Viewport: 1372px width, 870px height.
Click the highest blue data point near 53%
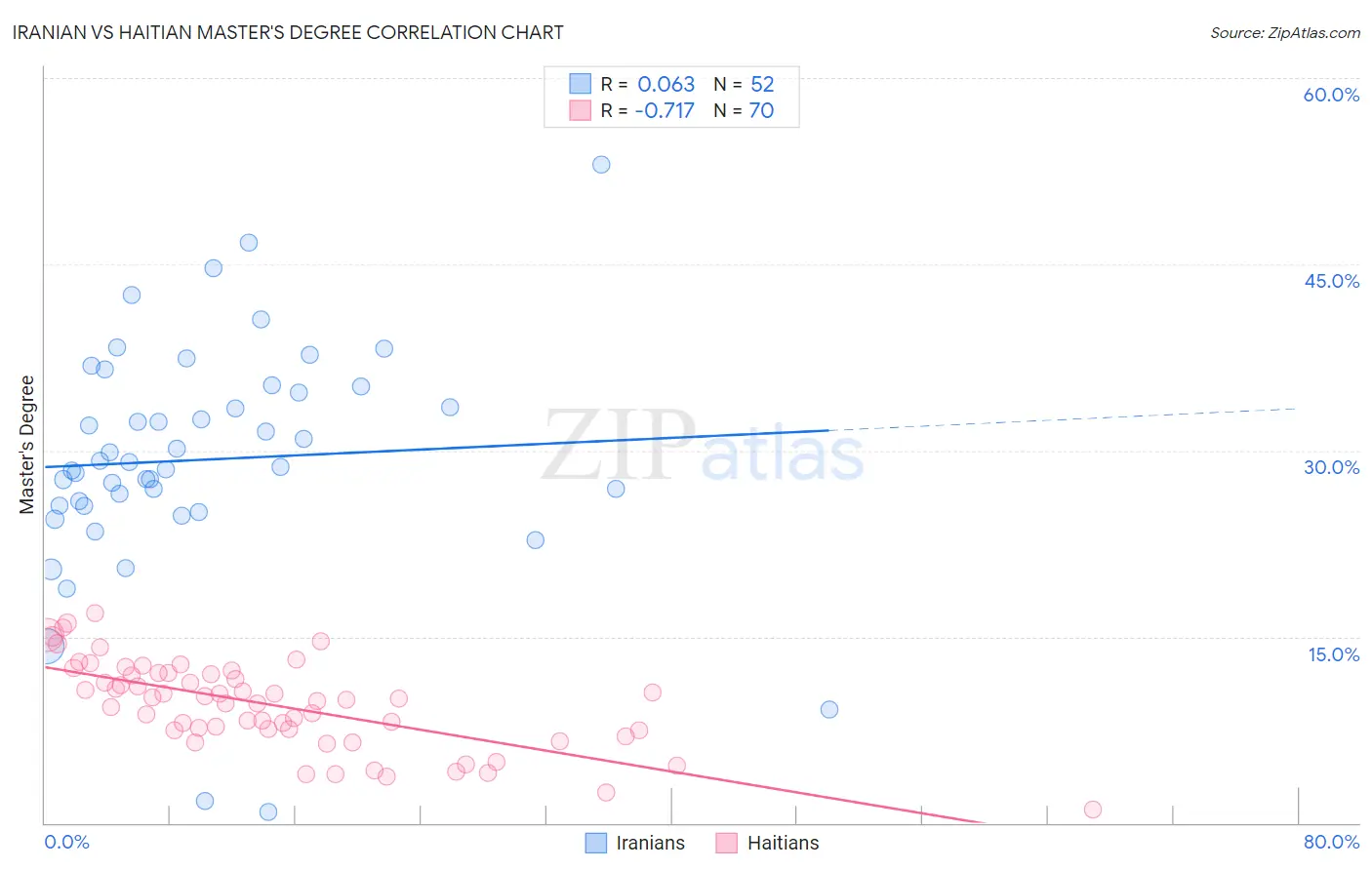(601, 165)
